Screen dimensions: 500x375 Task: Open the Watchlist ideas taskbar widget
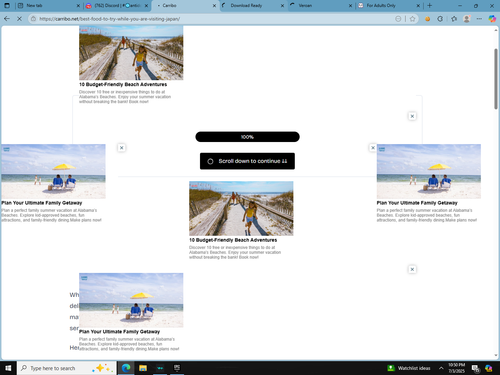(409, 368)
